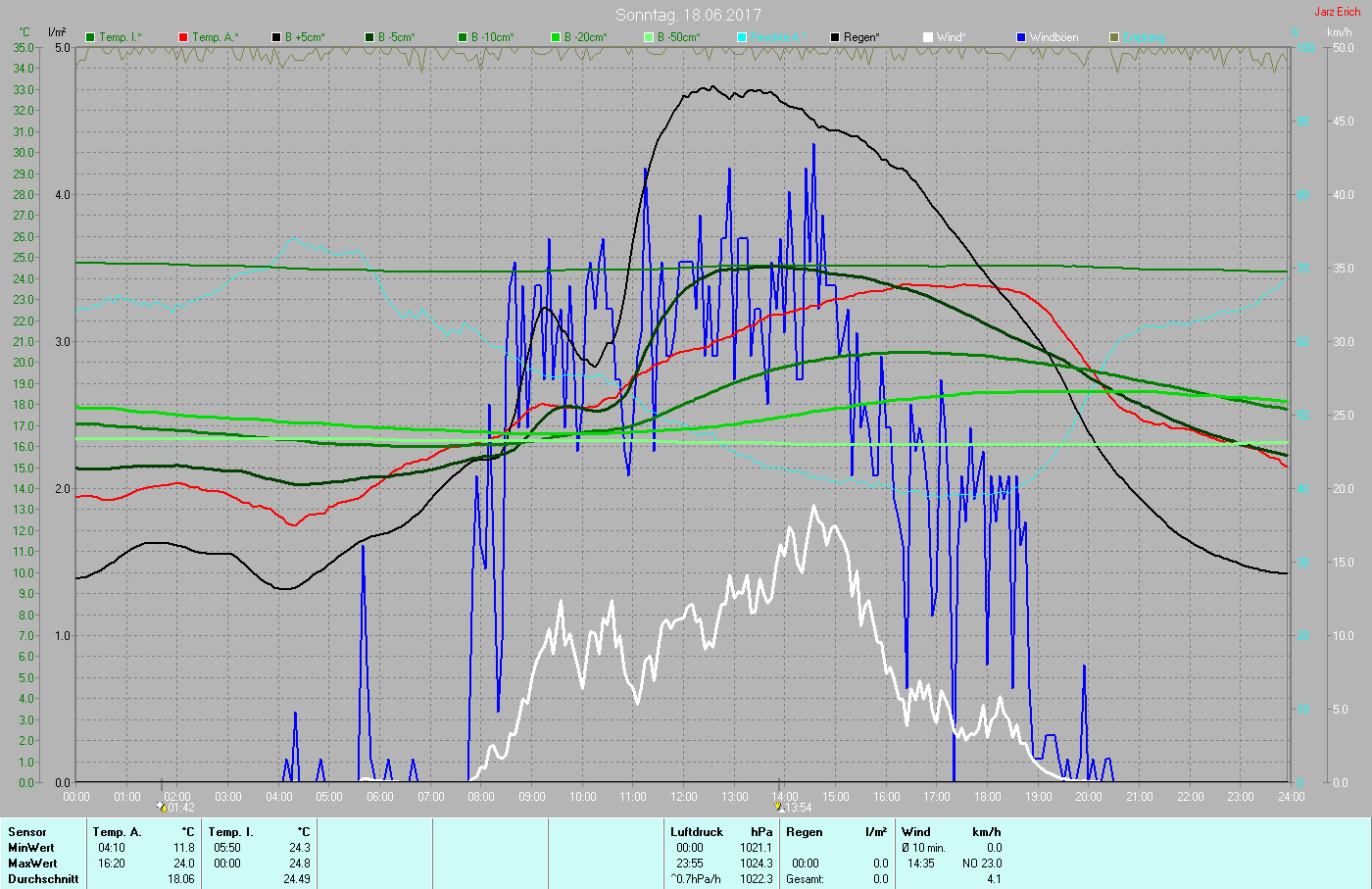Click the NO 23.0 wind max value
The width and height of the screenshot is (1372, 889).
click(981, 864)
